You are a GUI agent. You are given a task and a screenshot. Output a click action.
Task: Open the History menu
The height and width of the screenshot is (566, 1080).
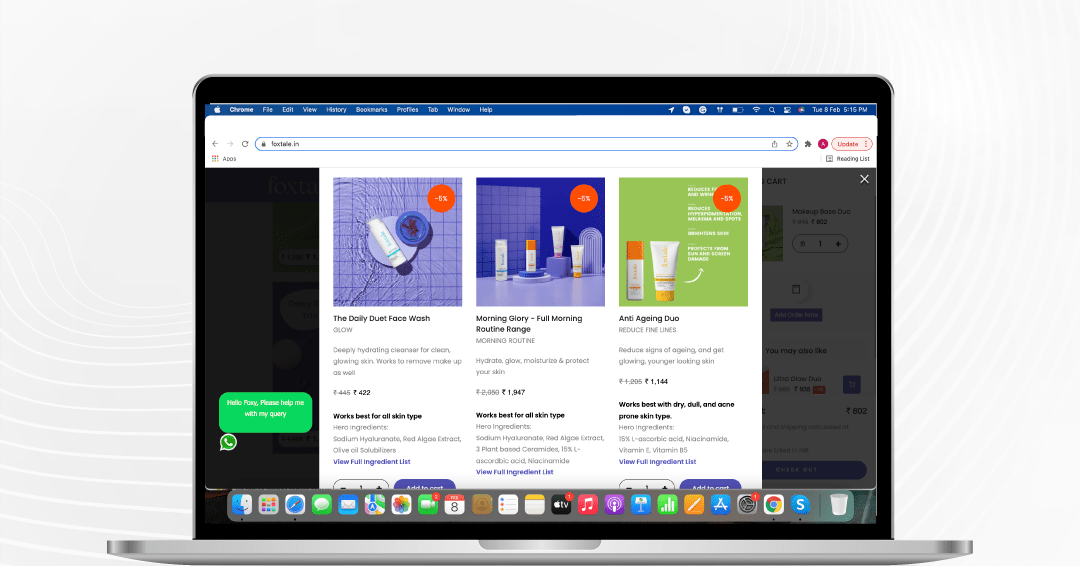[336, 109]
